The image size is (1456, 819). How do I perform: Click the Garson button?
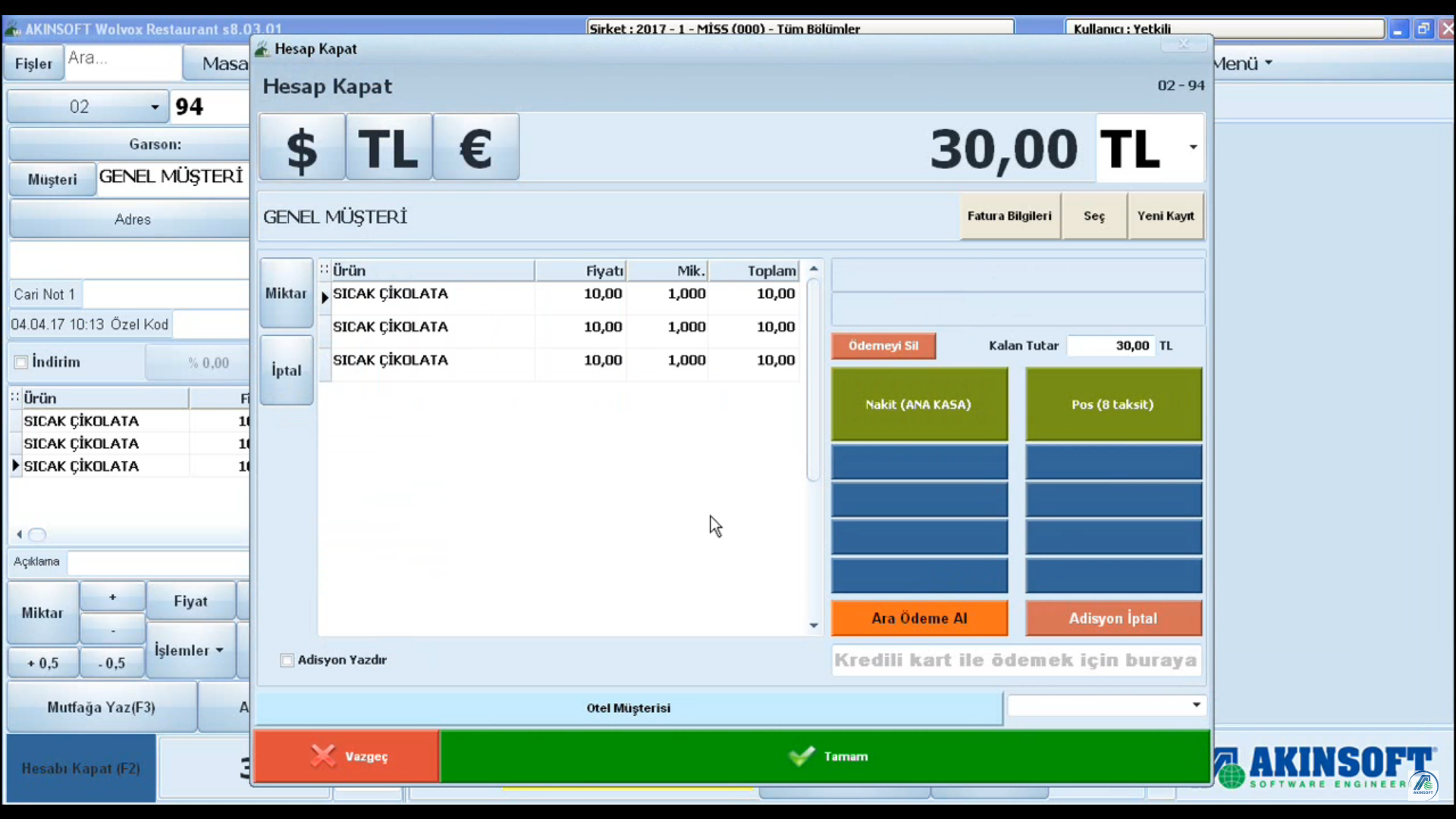tap(129, 144)
